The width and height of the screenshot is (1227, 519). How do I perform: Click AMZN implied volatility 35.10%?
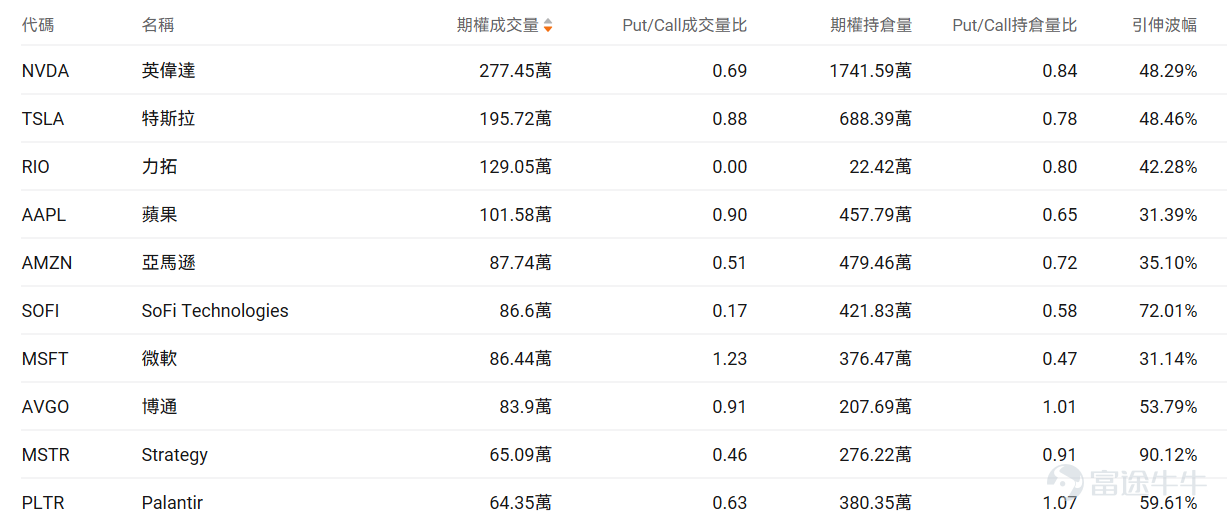1168,263
